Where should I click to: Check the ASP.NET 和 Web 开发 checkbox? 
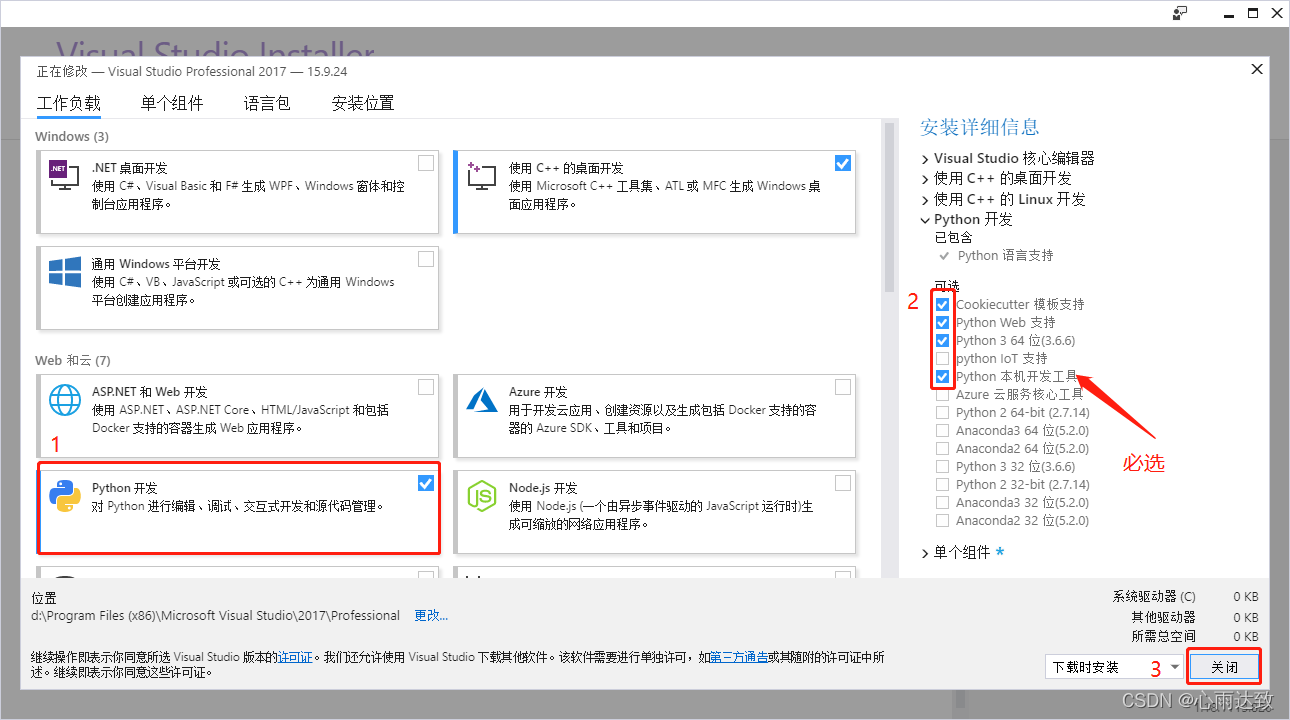click(426, 386)
